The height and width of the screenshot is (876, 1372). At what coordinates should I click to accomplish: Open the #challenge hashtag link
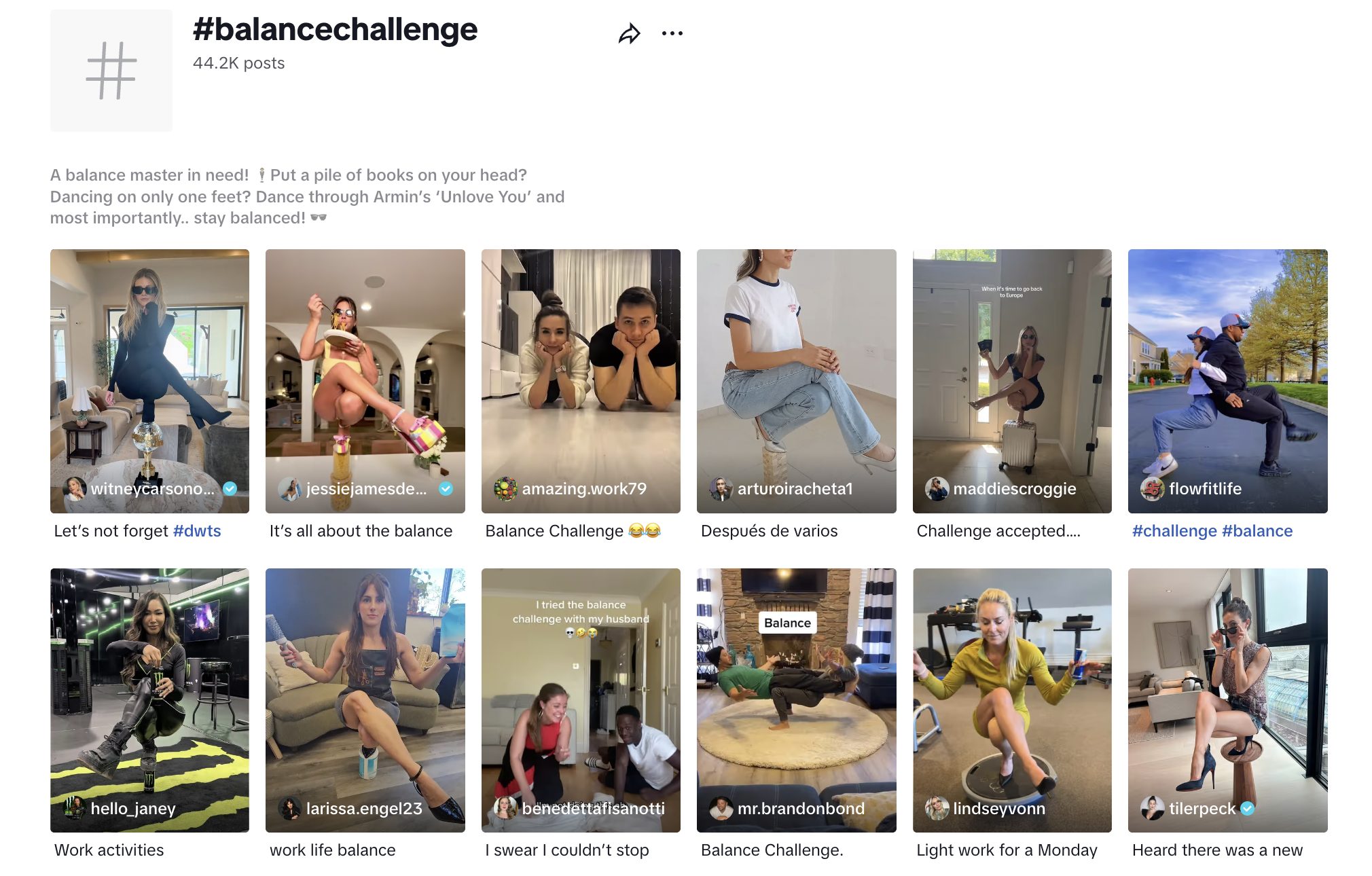1174,531
